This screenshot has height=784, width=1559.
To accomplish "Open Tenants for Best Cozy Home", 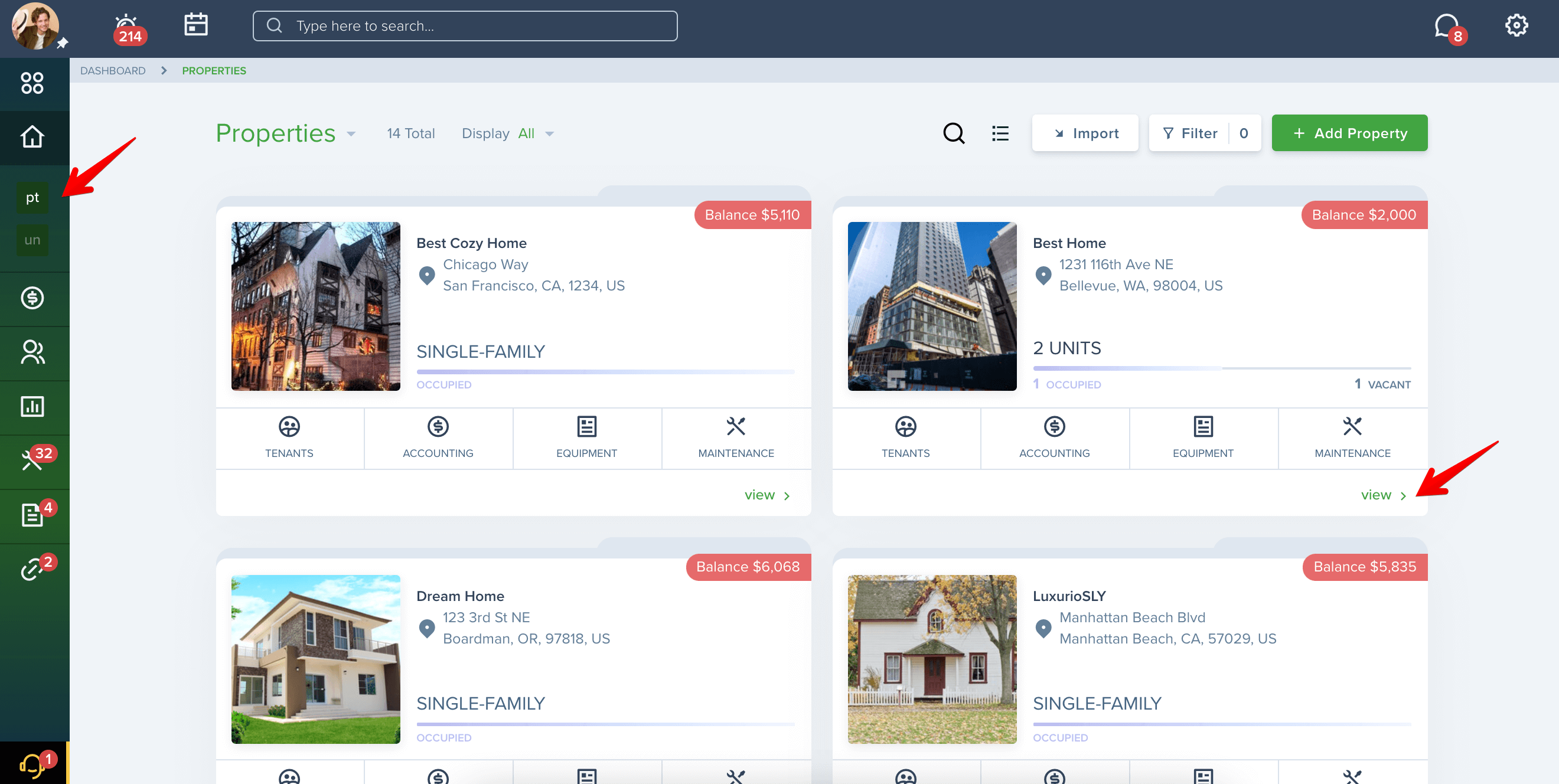I will tap(289, 438).
